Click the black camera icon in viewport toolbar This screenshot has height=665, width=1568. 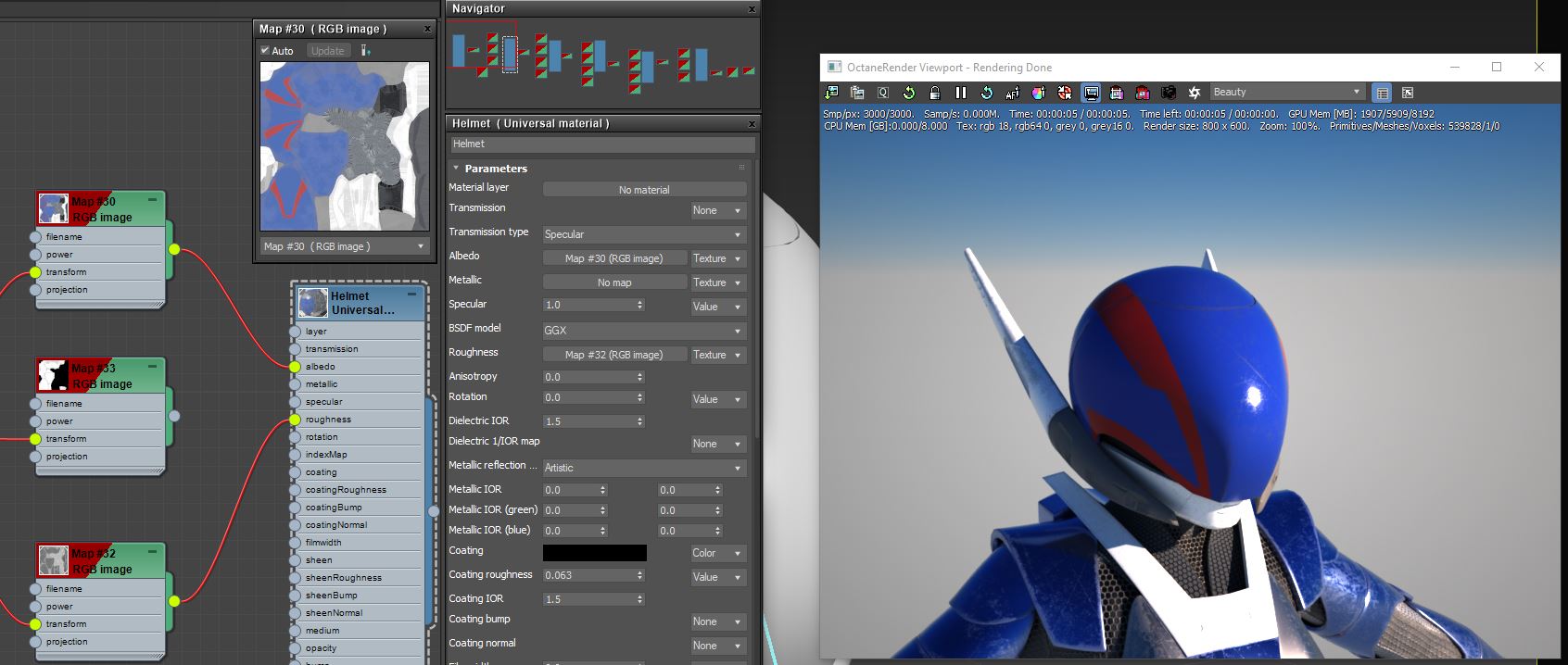[x=1169, y=93]
